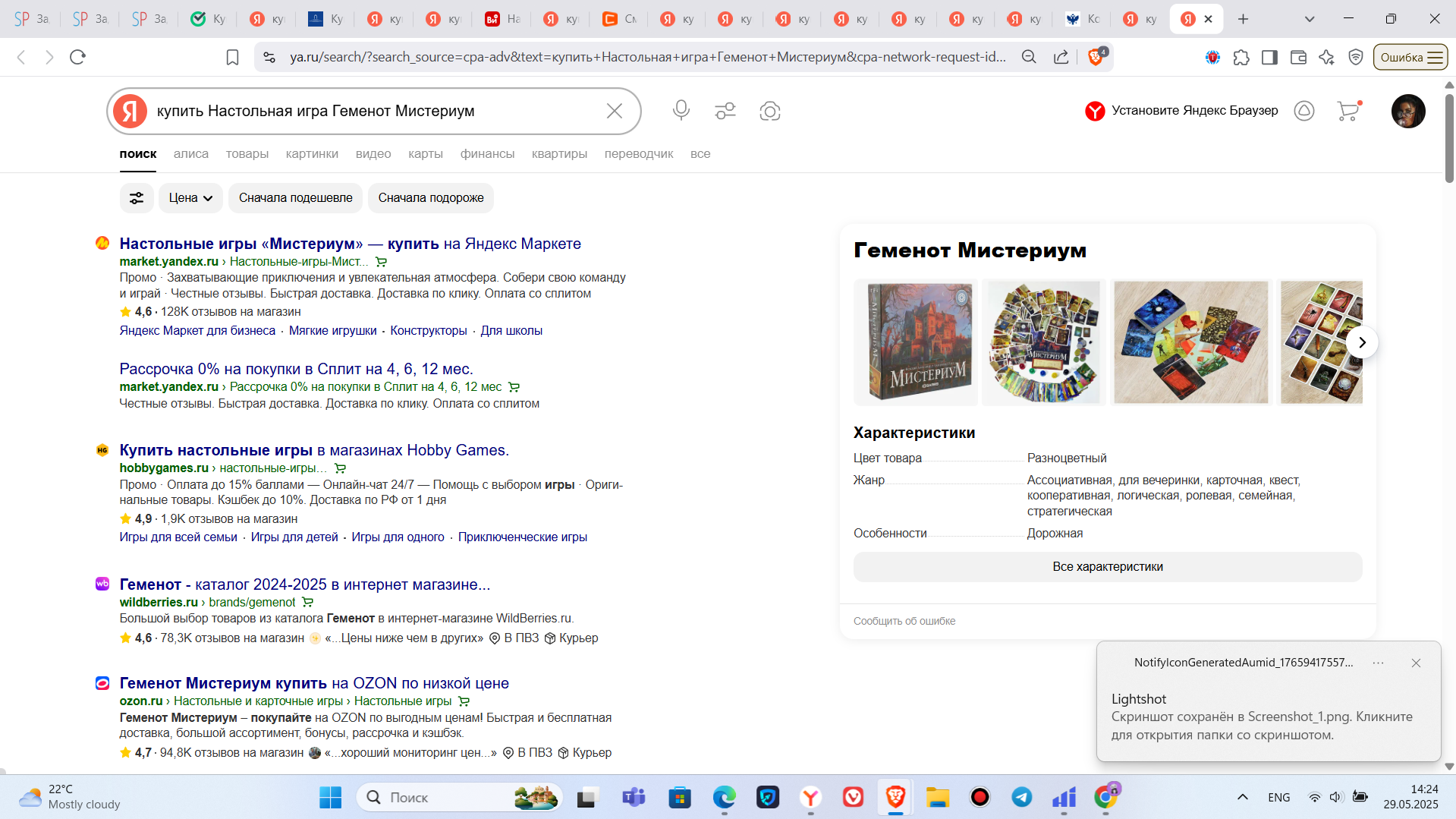Open notification options three dots

(1378, 663)
